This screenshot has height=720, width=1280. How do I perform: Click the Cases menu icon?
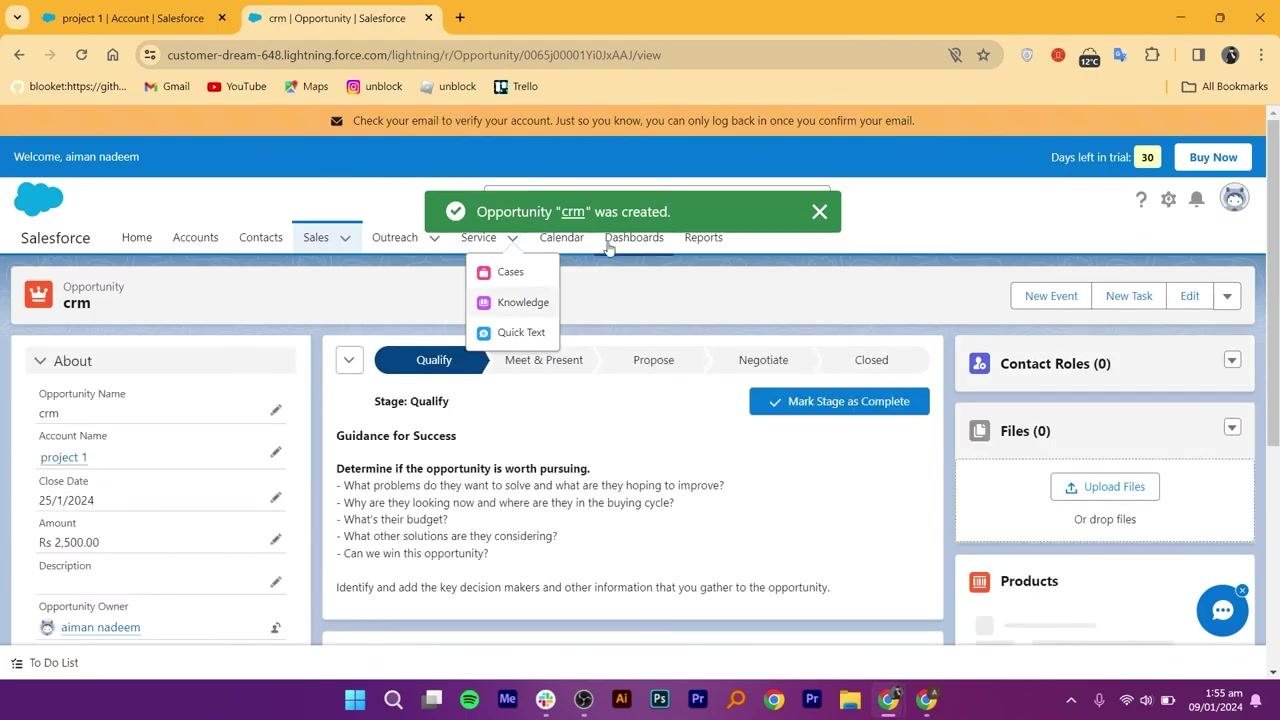click(484, 272)
